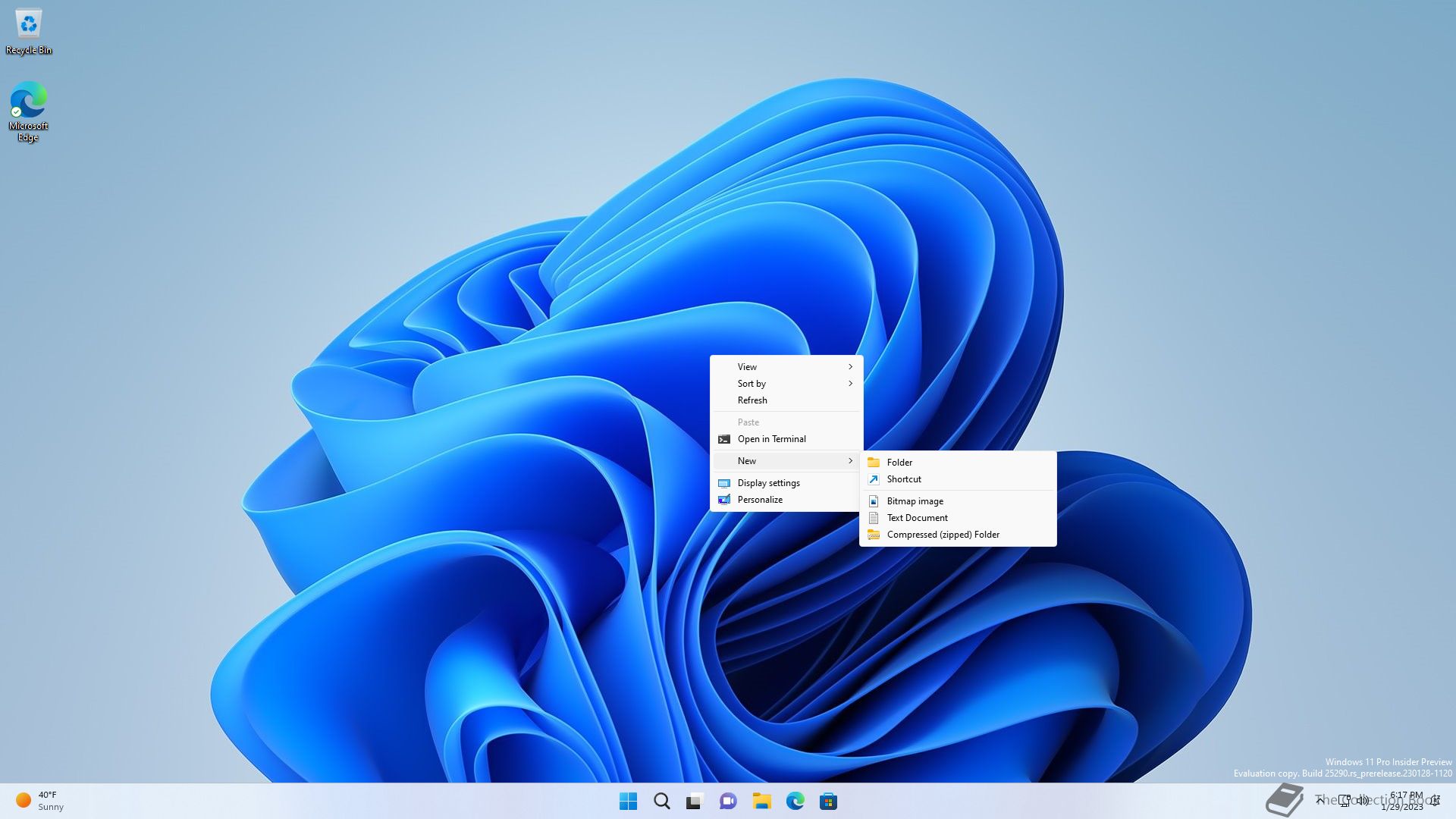The image size is (1456, 819).
Task: Launch Microsoft Edge from the taskbar
Action: pyautogui.click(x=795, y=801)
